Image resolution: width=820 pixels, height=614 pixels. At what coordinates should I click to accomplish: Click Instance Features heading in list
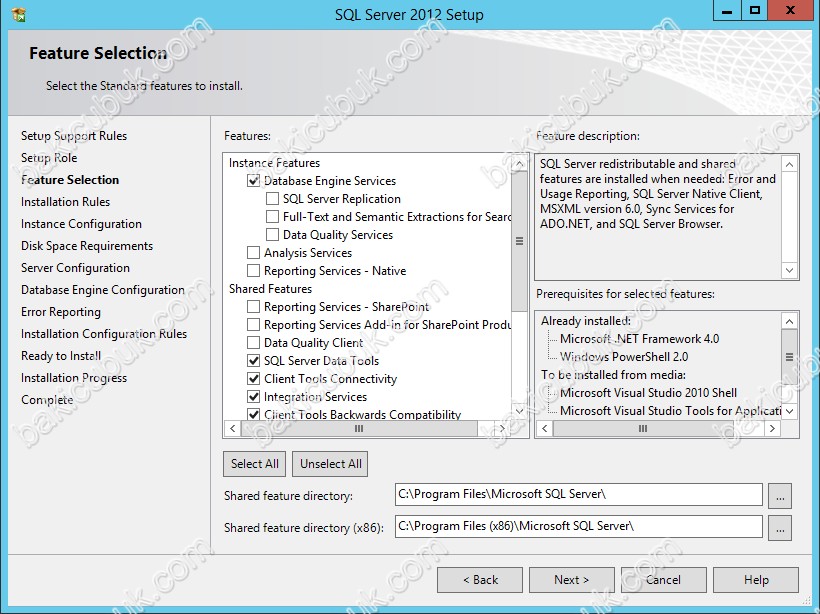274,163
